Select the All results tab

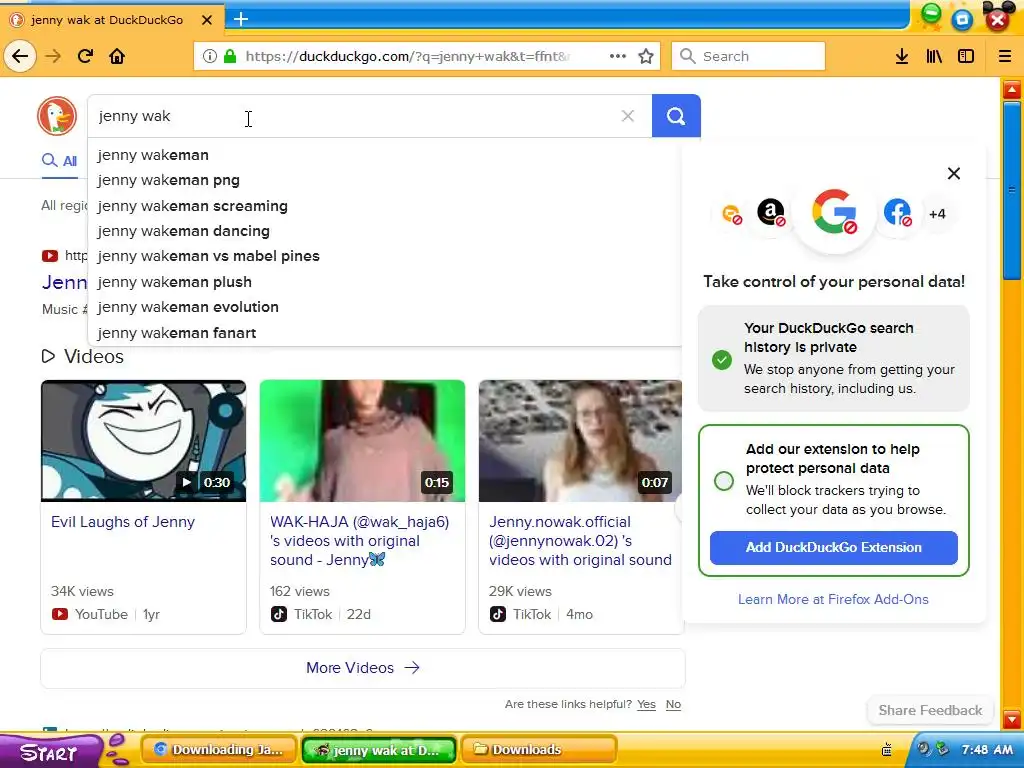point(59,161)
